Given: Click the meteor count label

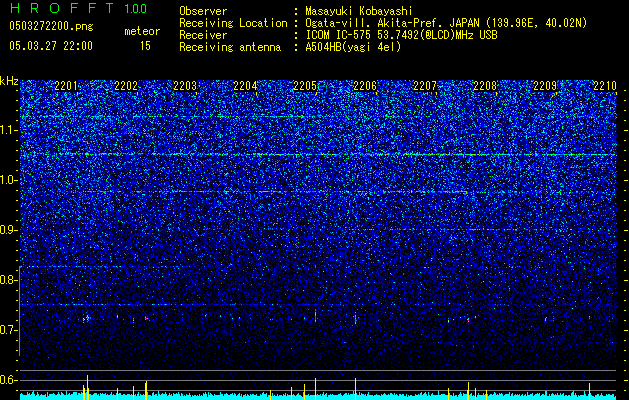Looking at the screenshot, I should pos(142,31).
